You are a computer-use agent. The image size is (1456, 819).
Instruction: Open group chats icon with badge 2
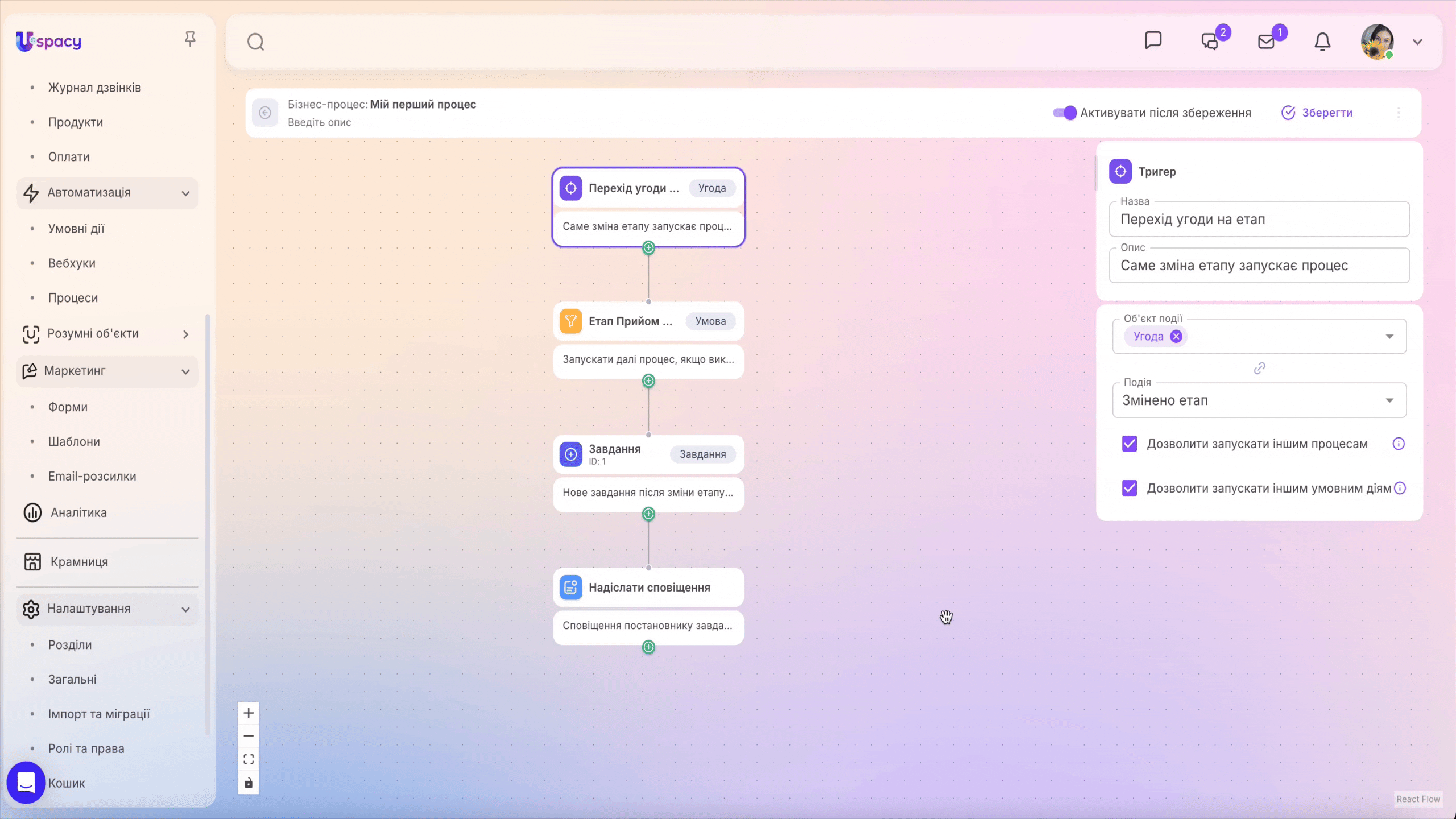(1210, 42)
